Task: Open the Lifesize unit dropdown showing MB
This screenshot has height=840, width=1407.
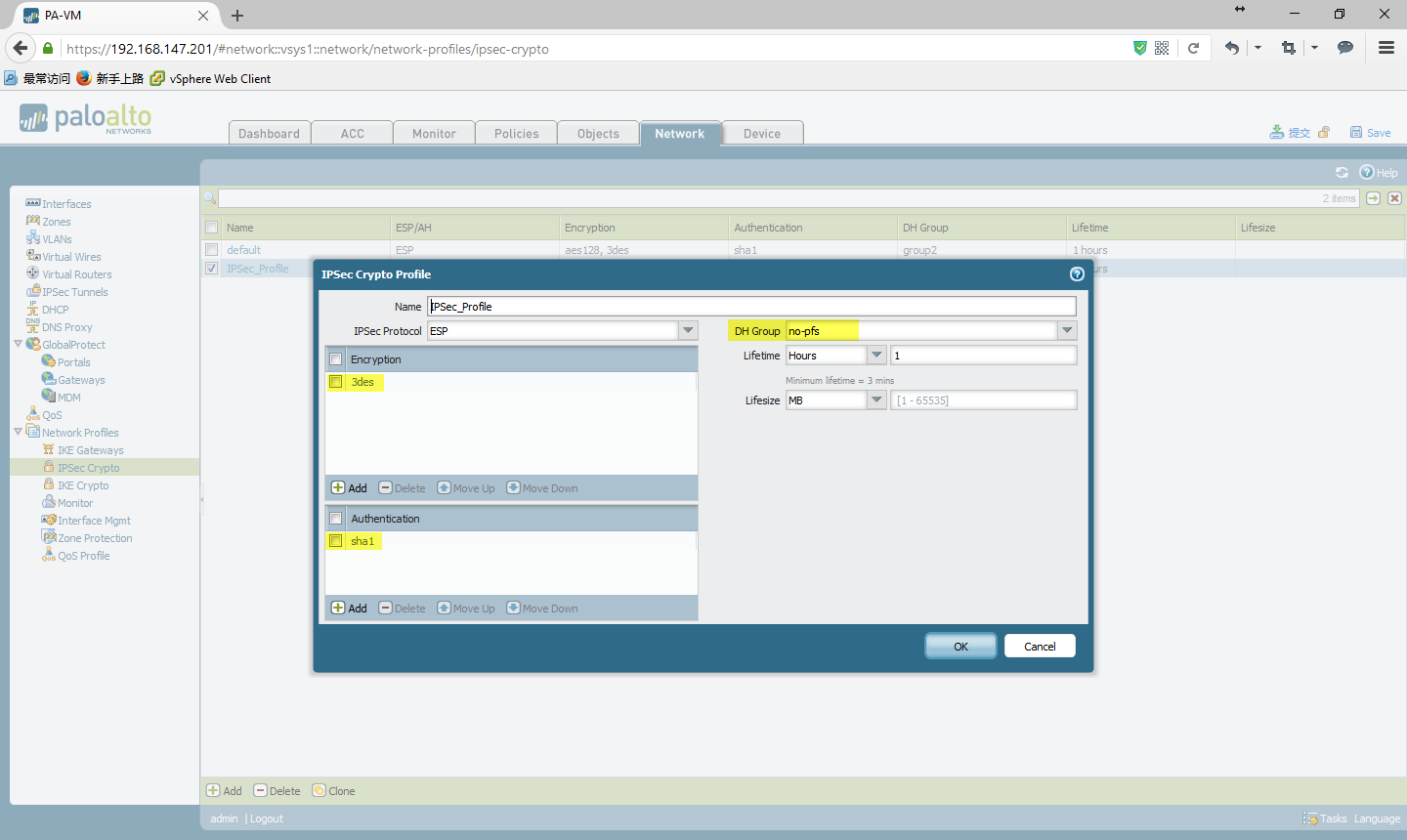Action: (876, 400)
